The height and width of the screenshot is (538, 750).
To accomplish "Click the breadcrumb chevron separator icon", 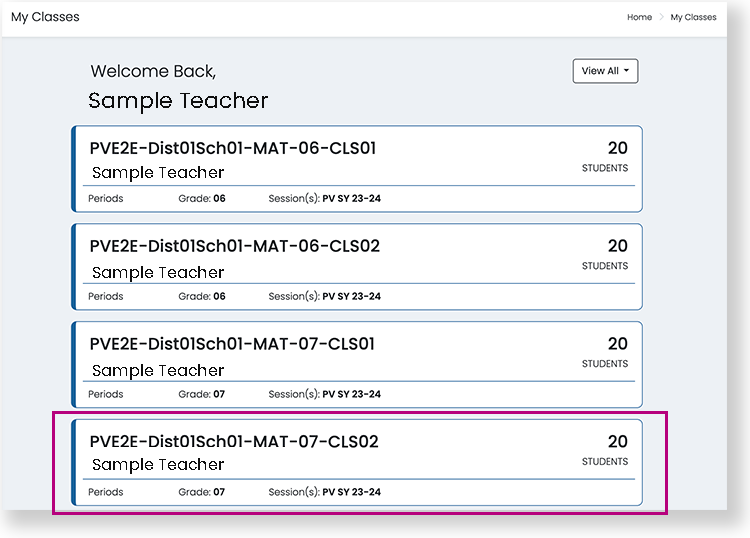I will tap(661, 17).
